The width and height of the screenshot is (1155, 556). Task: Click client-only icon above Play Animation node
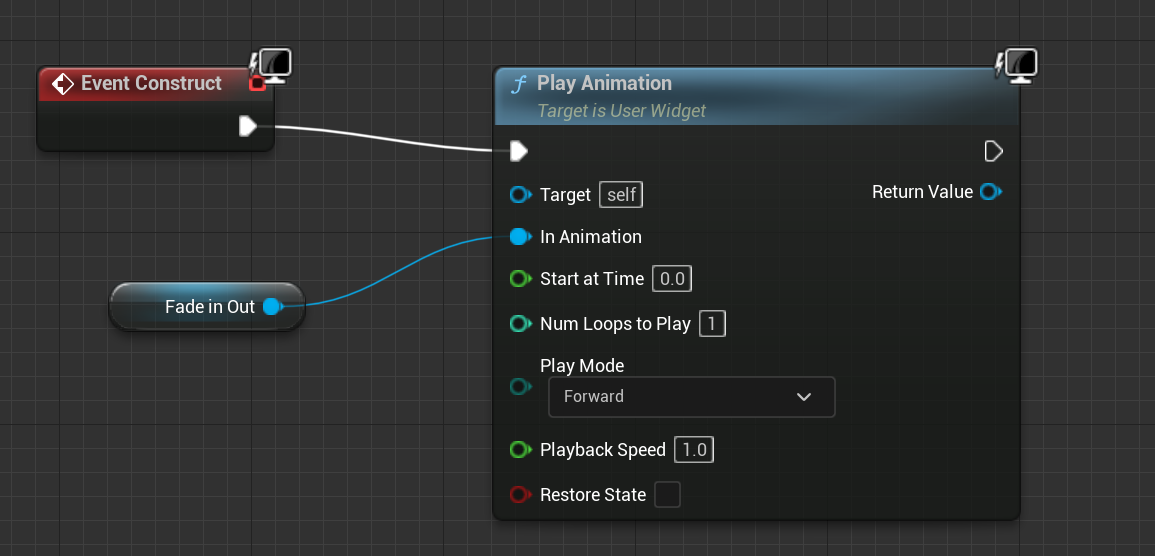(1017, 66)
